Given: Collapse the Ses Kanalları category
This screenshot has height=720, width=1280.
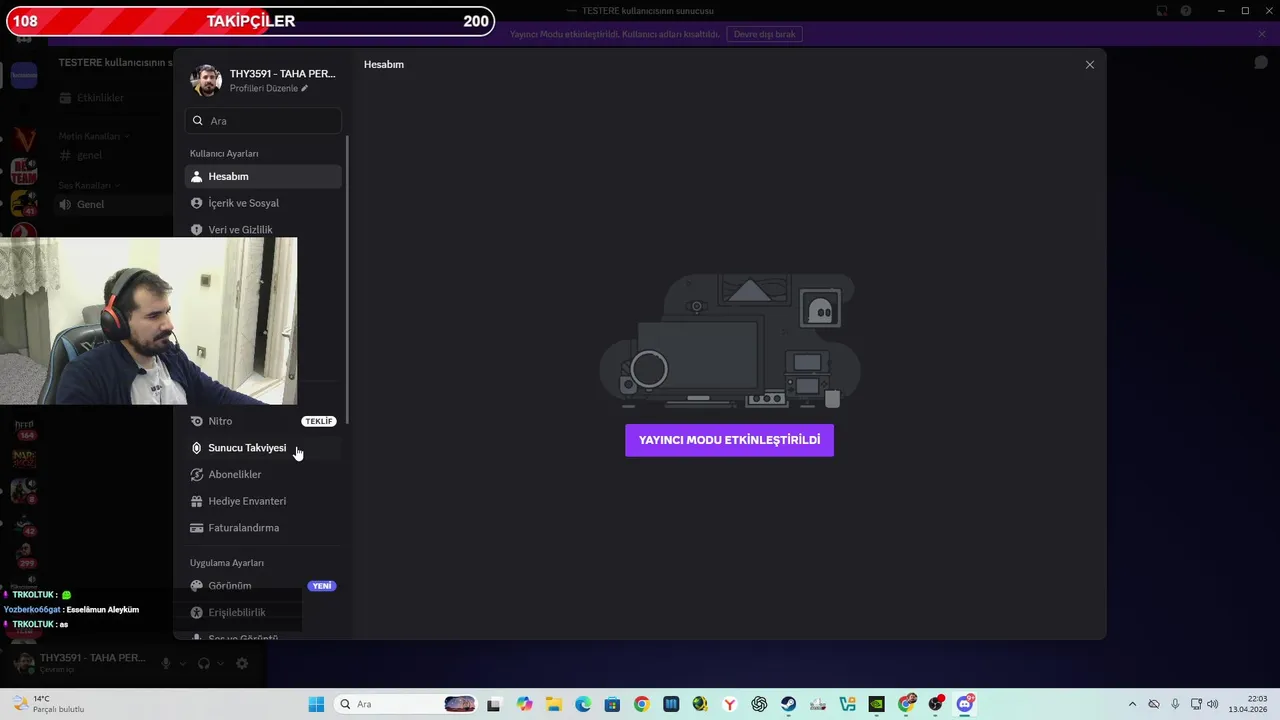Looking at the screenshot, I should click(89, 185).
